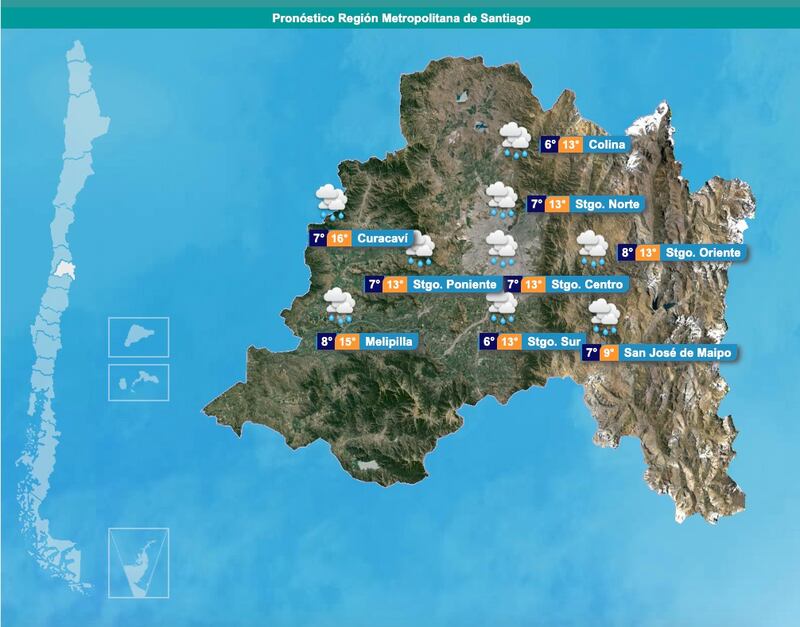Image resolution: width=800 pixels, height=627 pixels.
Task: Click the highlighted Metropolitana region on Chile map
Action: point(66,269)
